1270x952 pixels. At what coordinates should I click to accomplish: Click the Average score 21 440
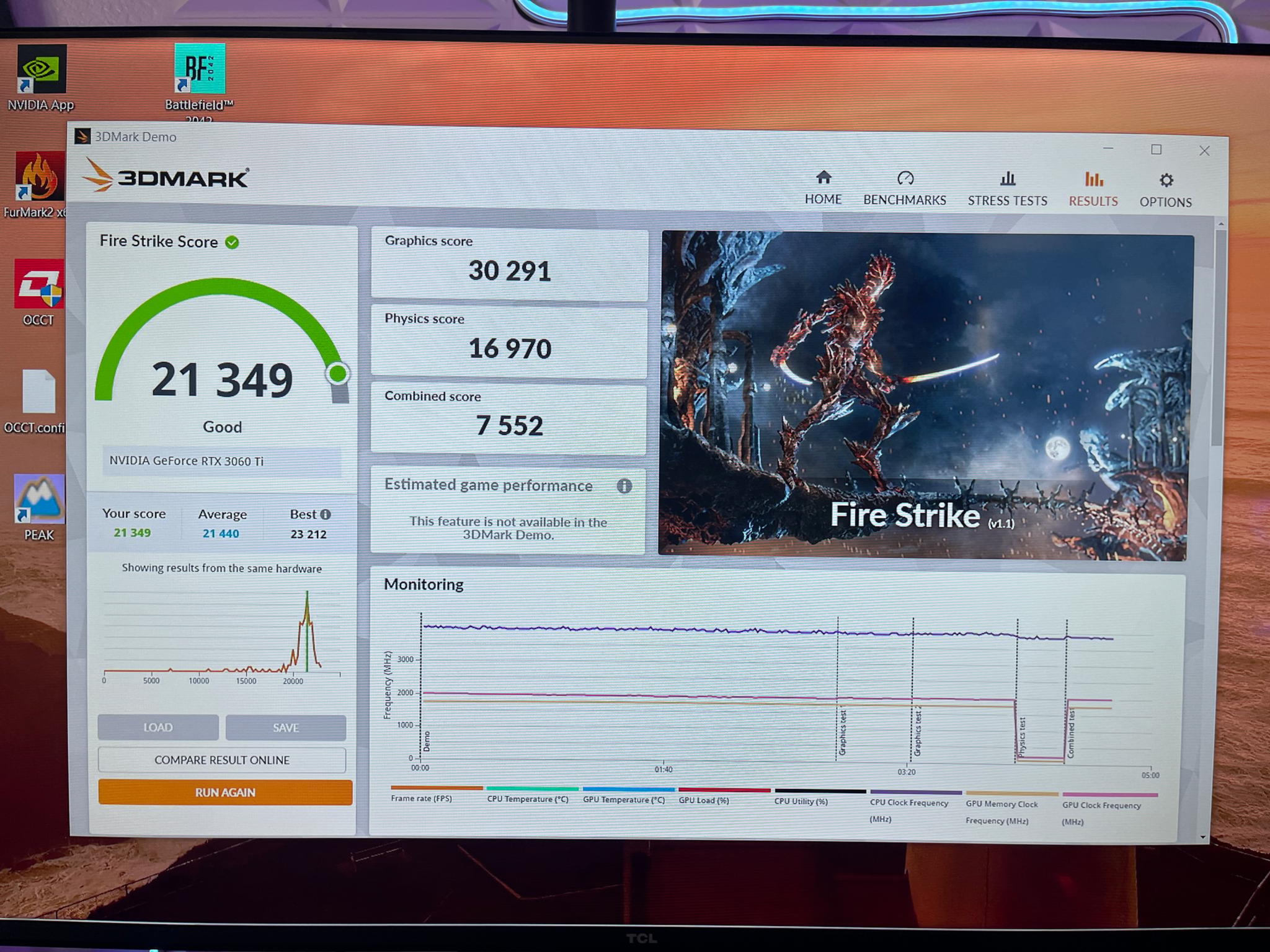click(221, 534)
